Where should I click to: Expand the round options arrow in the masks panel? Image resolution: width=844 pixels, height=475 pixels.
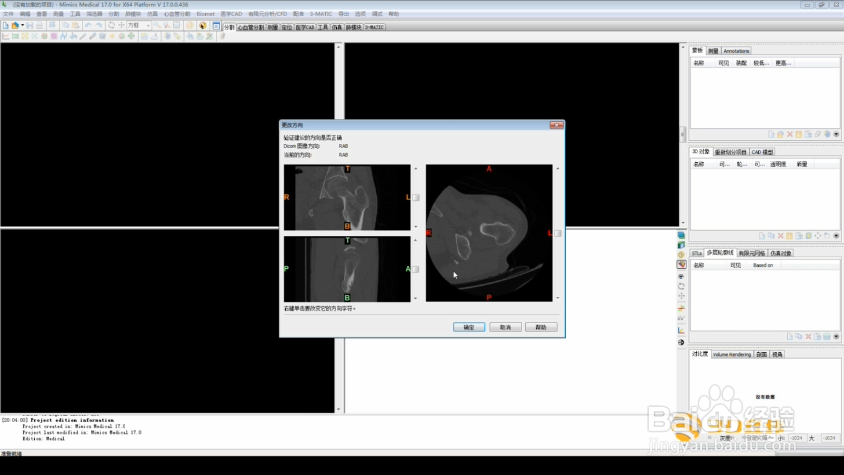836,134
